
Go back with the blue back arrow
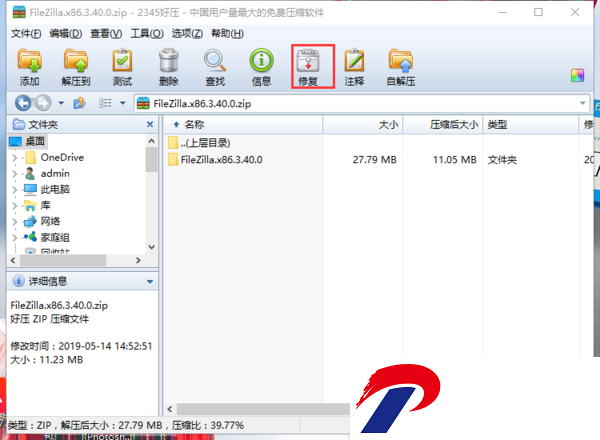pos(23,103)
